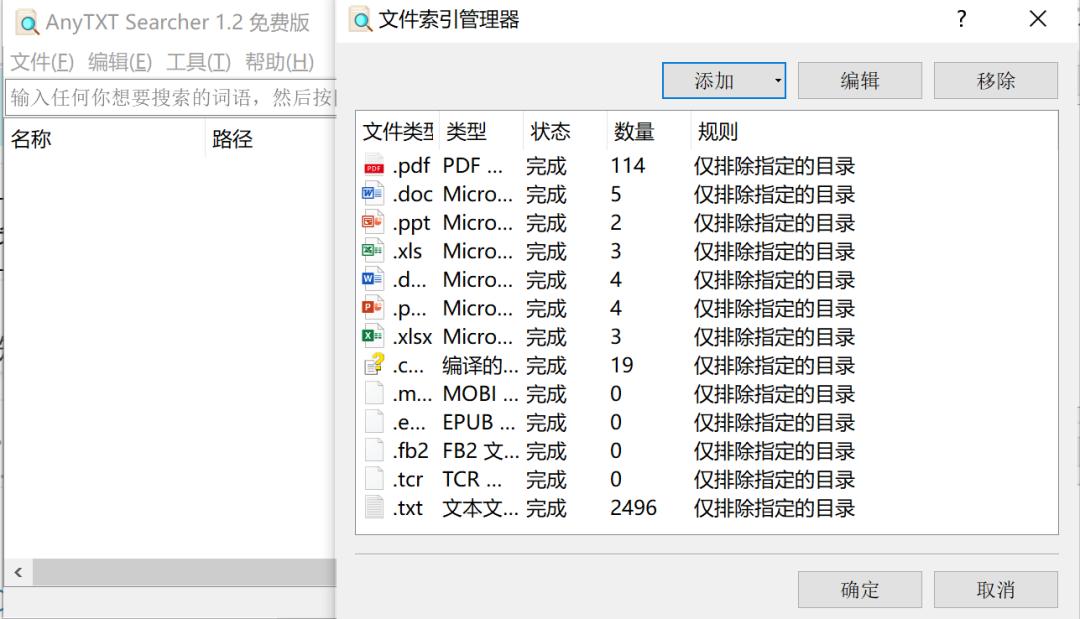Click the 路径 column header in the main window
The image size is (1080, 619).
point(232,139)
